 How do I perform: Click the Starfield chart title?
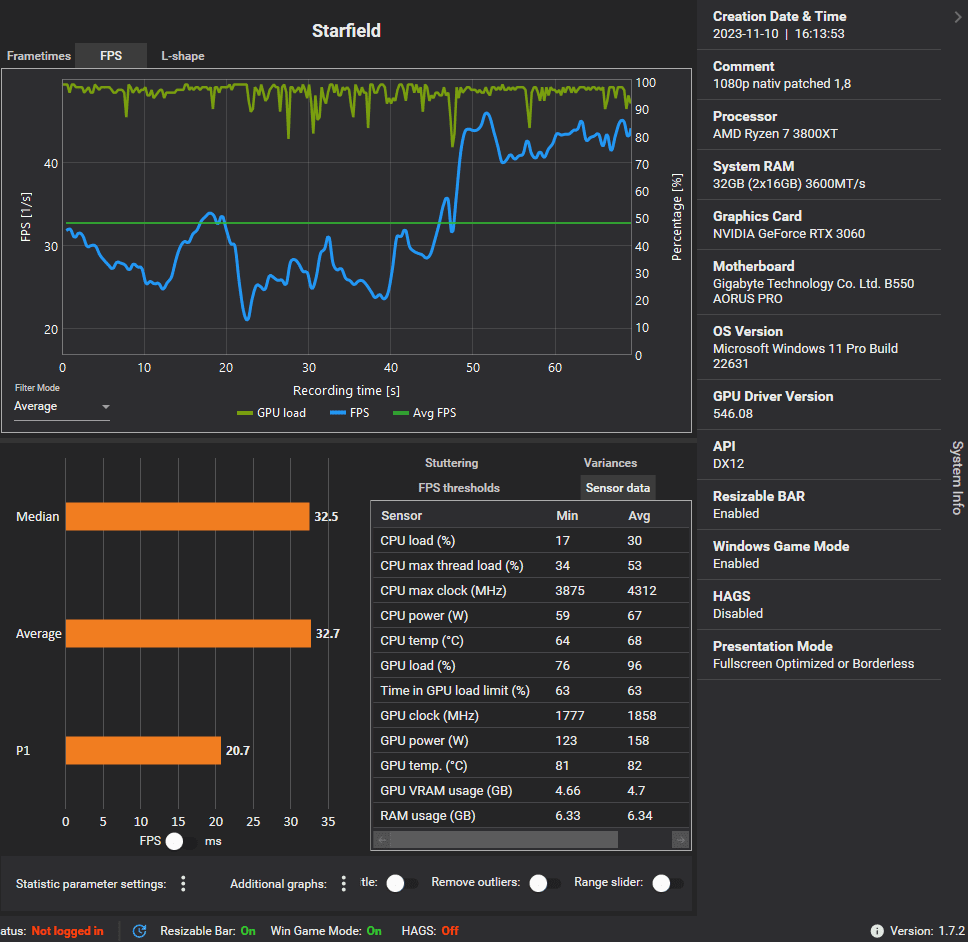pos(346,31)
